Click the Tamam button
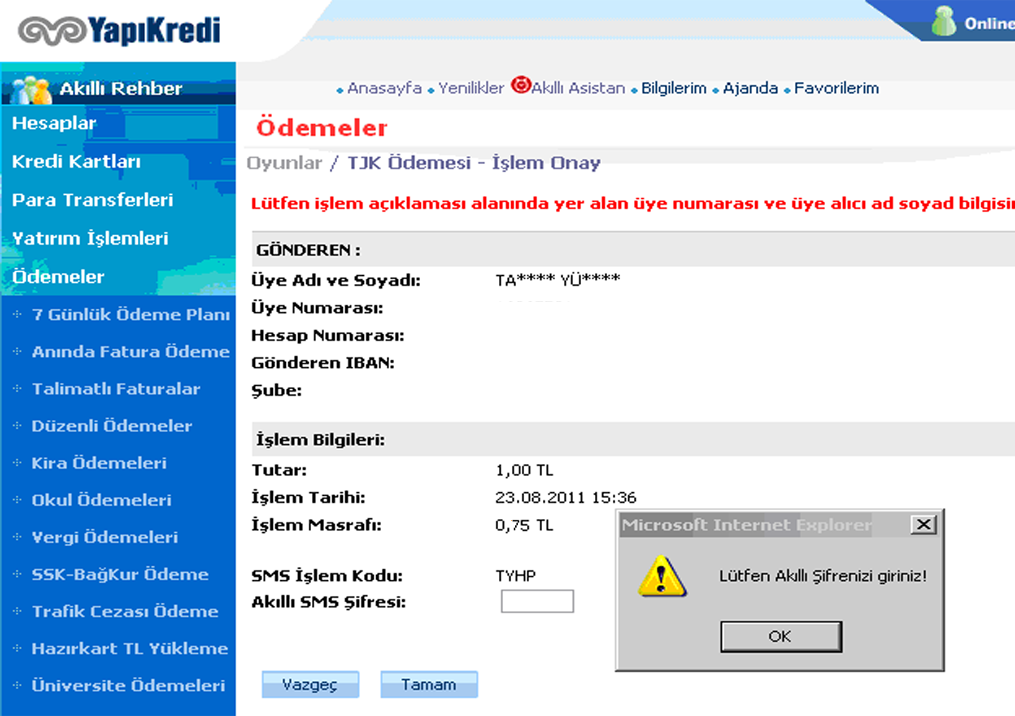Image resolution: width=1015 pixels, height=716 pixels. (429, 684)
